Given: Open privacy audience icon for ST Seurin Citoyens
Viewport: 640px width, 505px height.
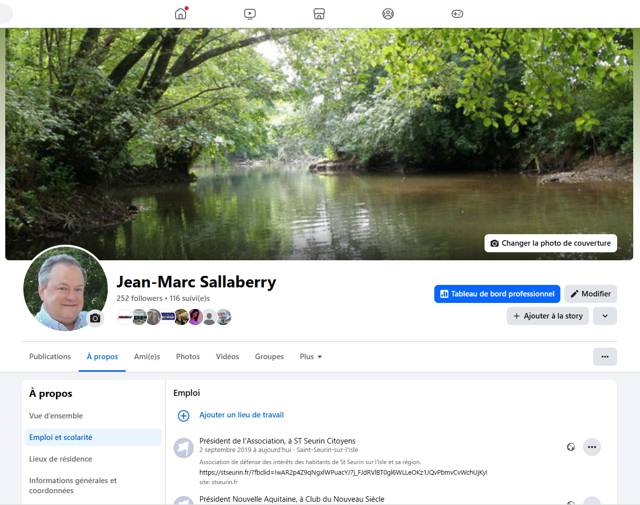Looking at the screenshot, I should pos(571,447).
